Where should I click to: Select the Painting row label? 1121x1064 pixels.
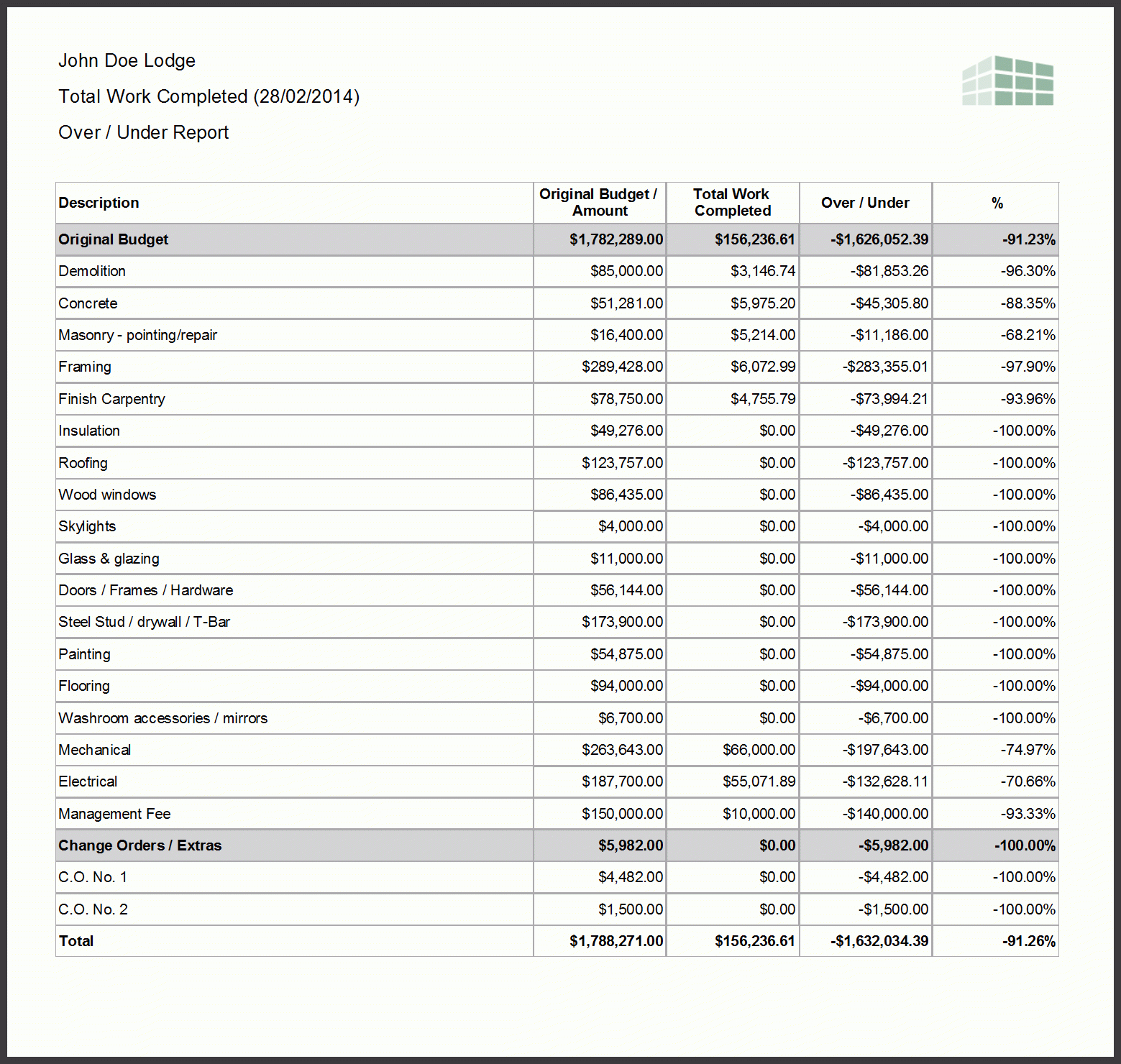coord(84,654)
